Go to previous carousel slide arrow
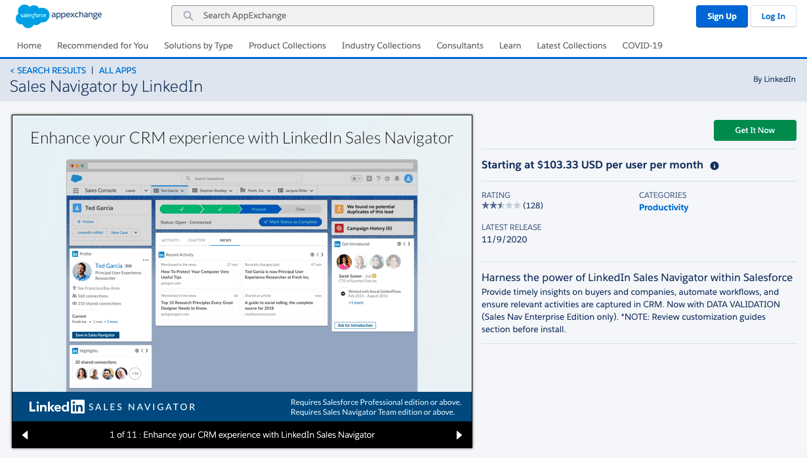This screenshot has width=807, height=458. point(25,435)
